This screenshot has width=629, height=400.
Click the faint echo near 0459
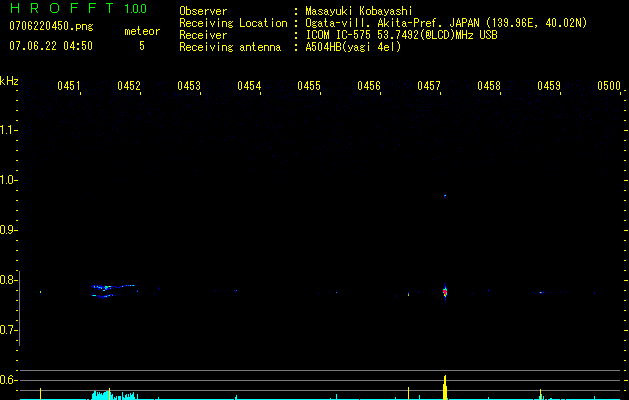542,292
